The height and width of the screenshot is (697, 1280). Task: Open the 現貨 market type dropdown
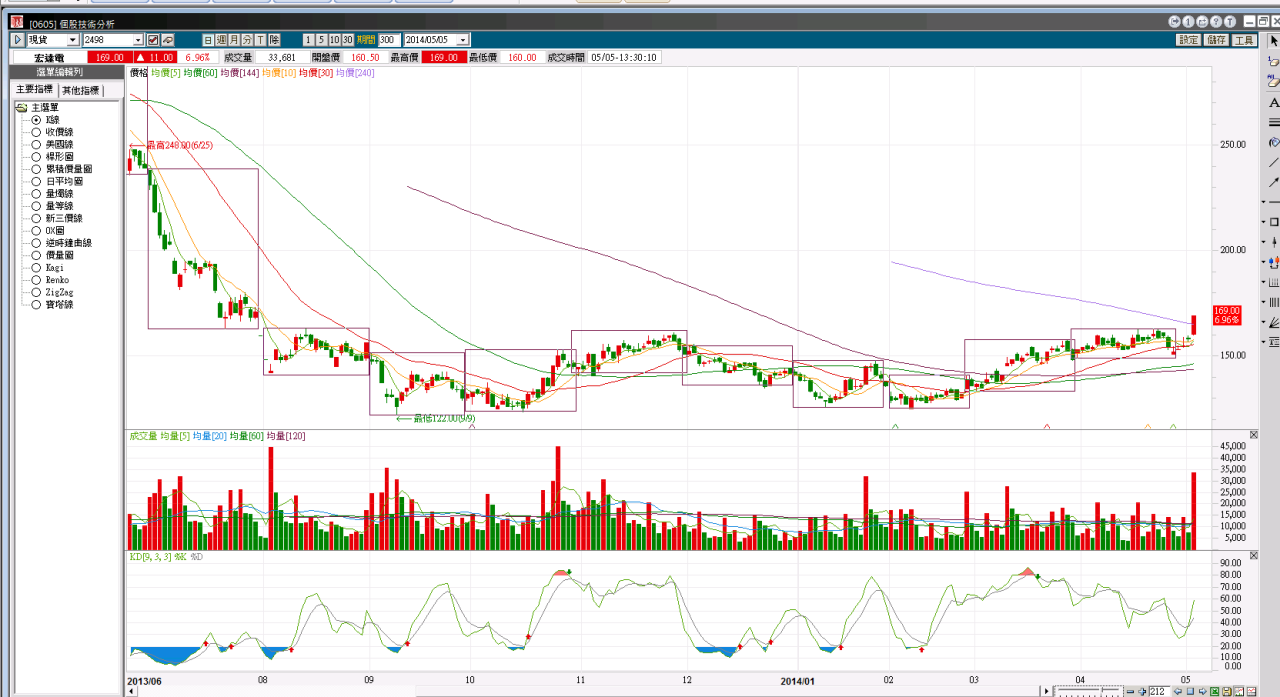pyautogui.click(x=73, y=40)
